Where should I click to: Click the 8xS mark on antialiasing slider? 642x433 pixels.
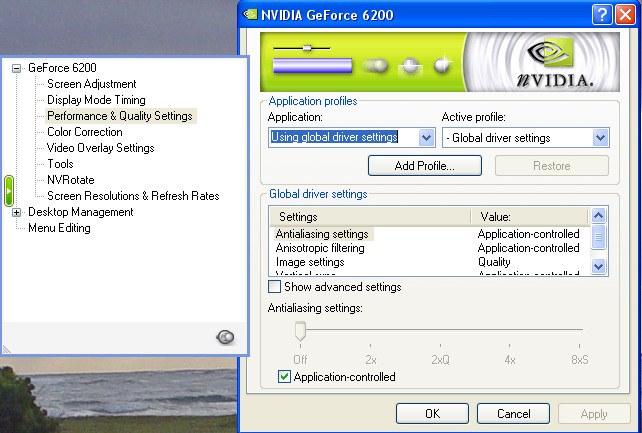[580, 359]
